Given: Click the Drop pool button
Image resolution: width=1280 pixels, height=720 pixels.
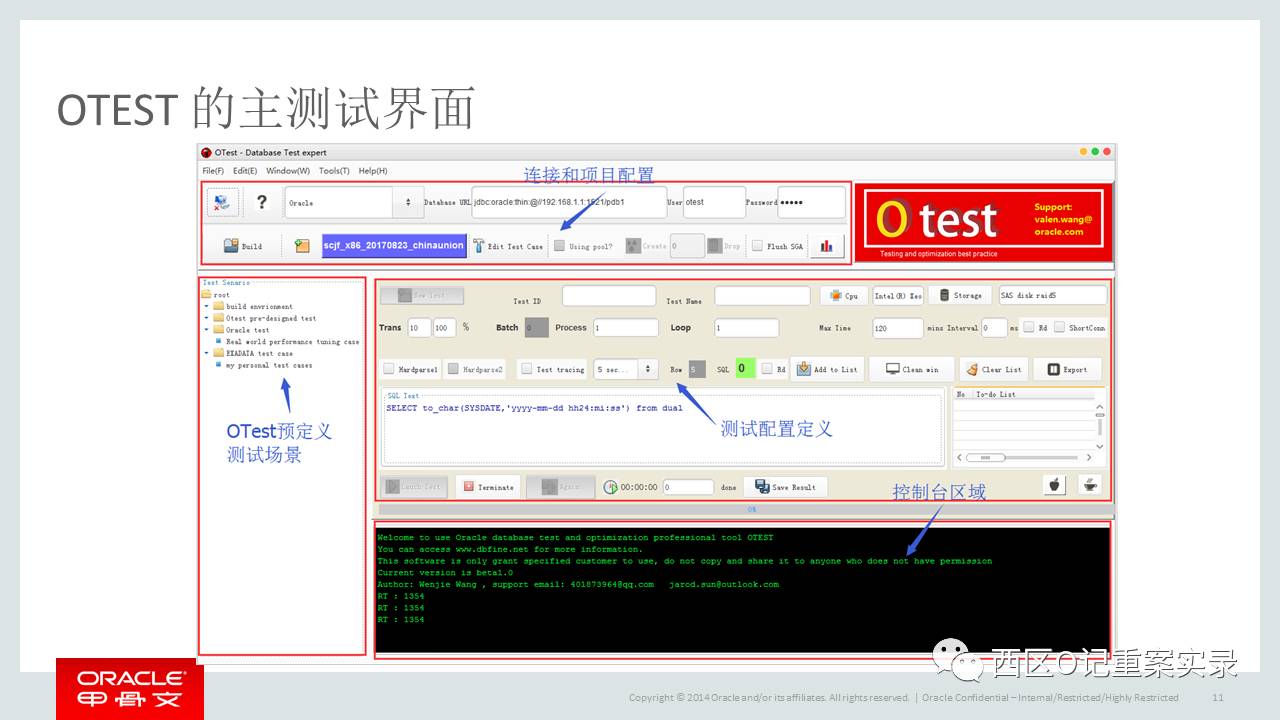Looking at the screenshot, I should pyautogui.click(x=725, y=246).
